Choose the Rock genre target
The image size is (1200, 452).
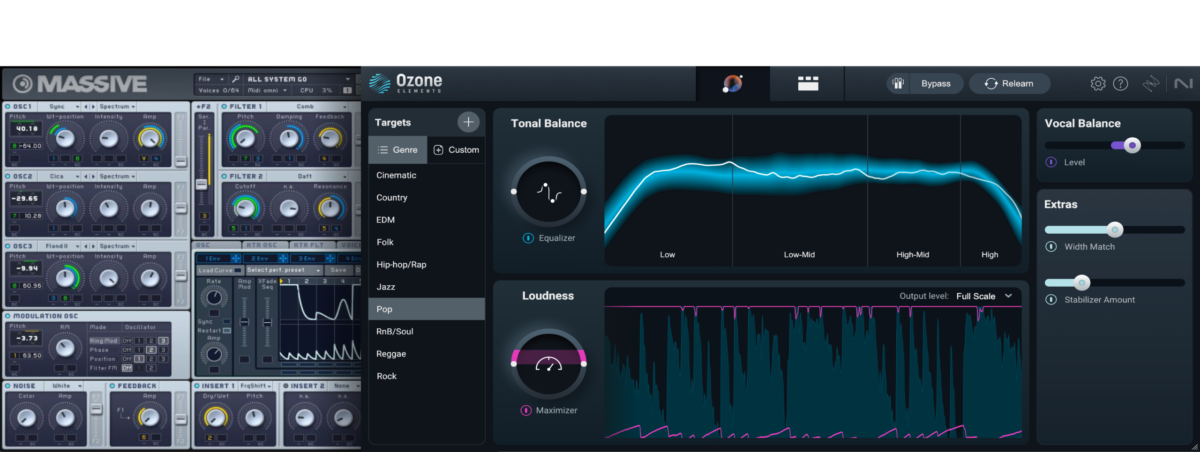tap(426, 376)
